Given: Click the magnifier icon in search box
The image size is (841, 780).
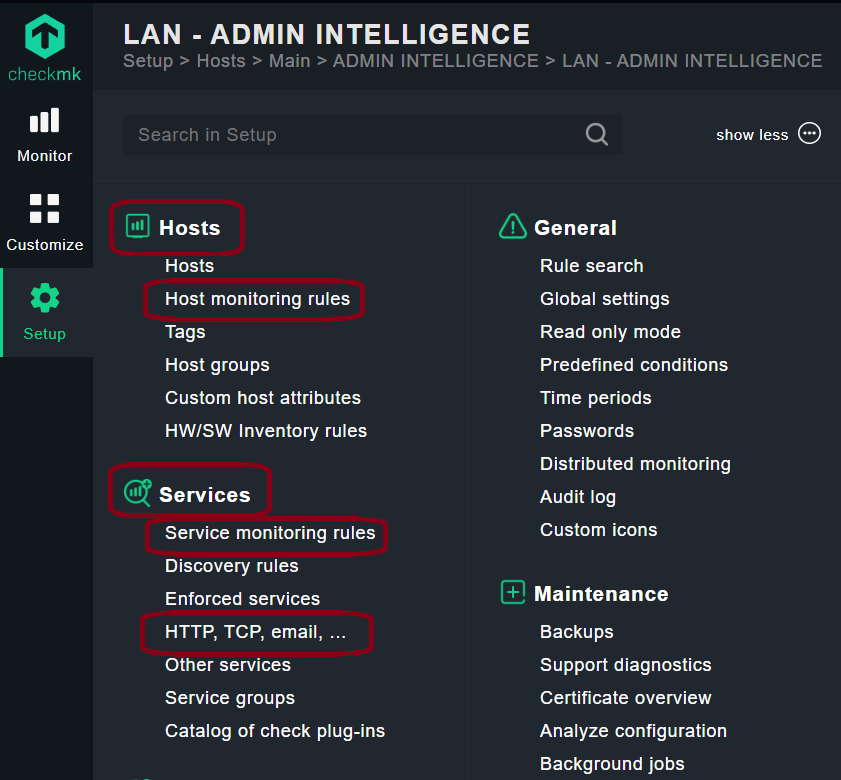Looking at the screenshot, I should click(597, 134).
